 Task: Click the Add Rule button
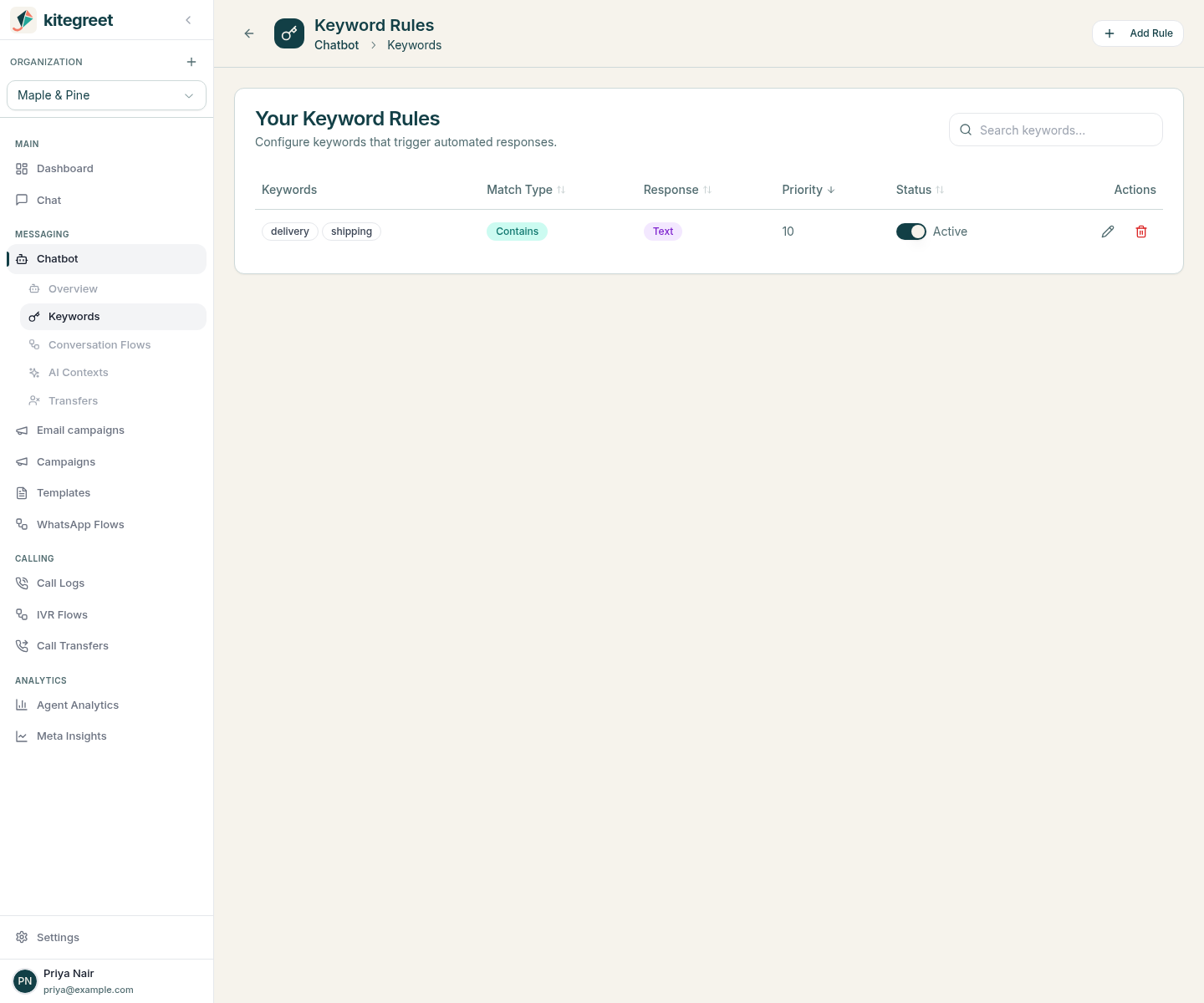pos(1138,33)
